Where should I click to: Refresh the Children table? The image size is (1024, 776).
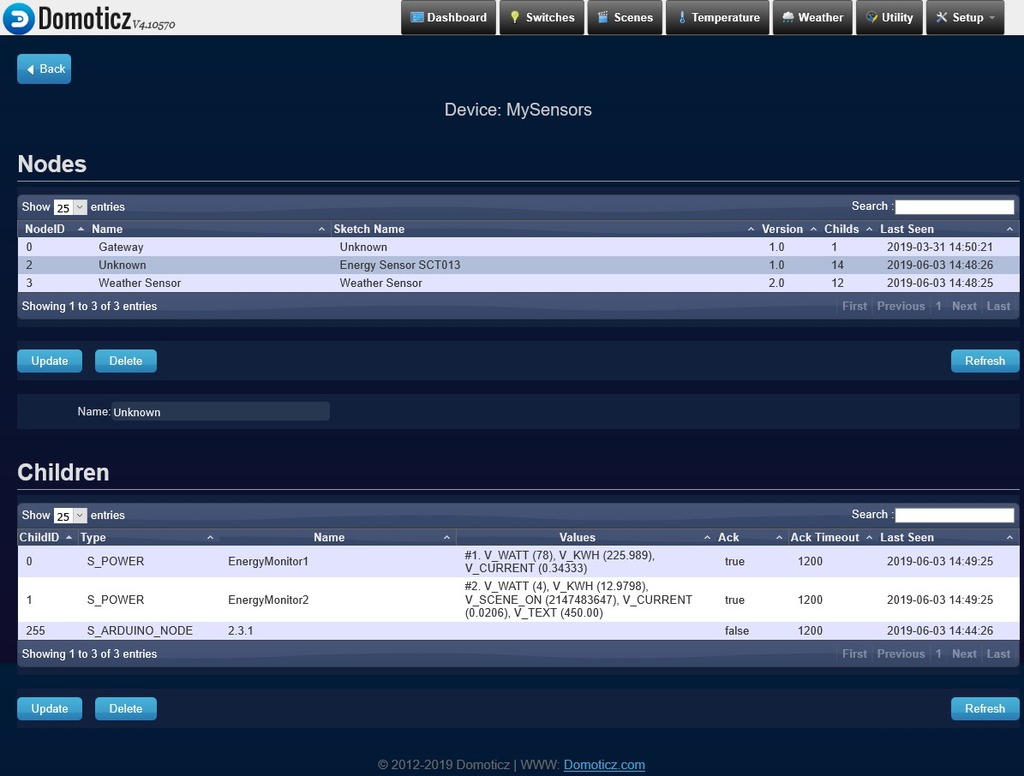[x=985, y=708]
